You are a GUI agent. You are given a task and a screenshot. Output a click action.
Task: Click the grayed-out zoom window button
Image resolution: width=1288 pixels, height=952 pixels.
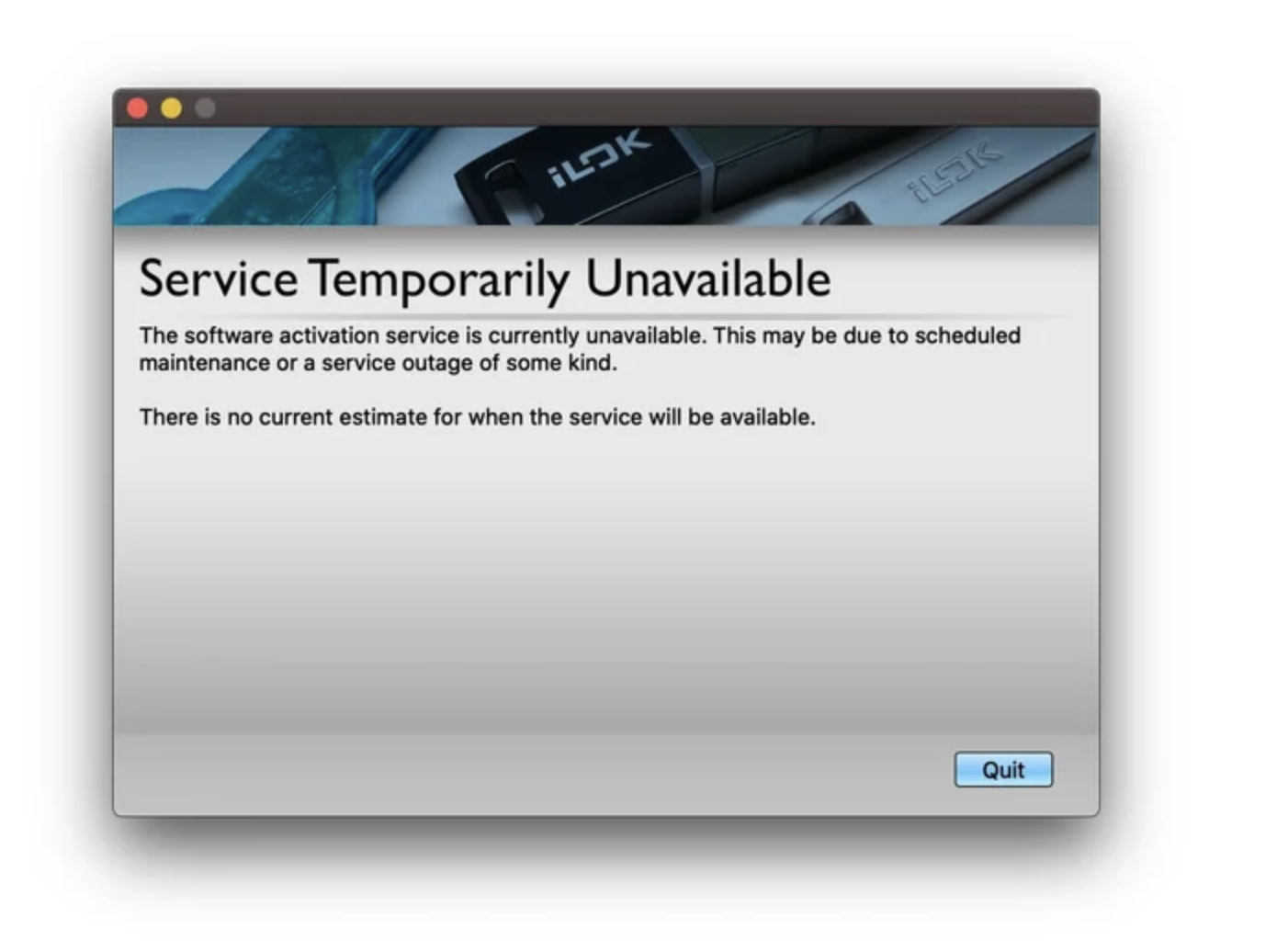205,108
